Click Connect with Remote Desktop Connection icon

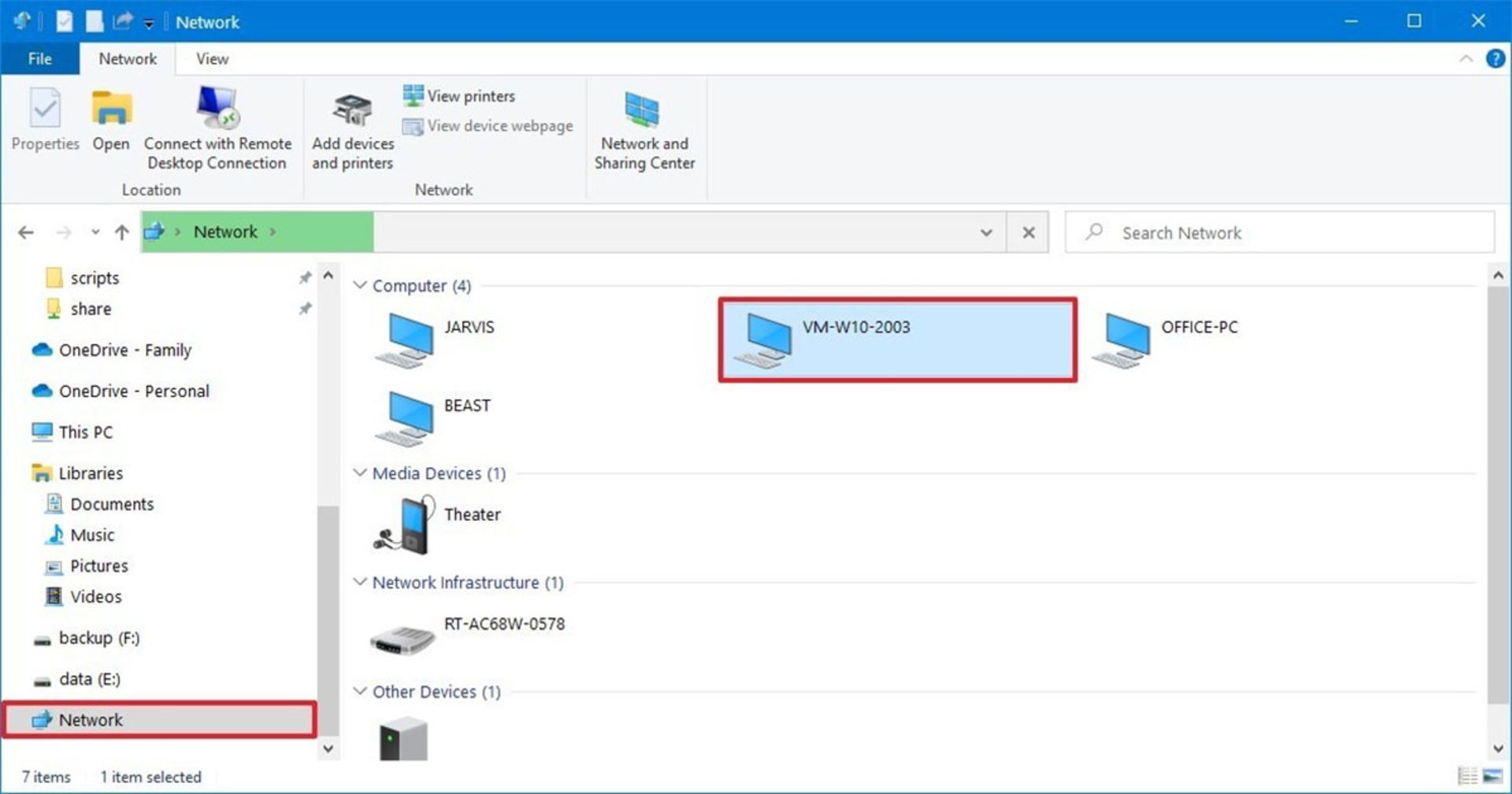(217, 108)
